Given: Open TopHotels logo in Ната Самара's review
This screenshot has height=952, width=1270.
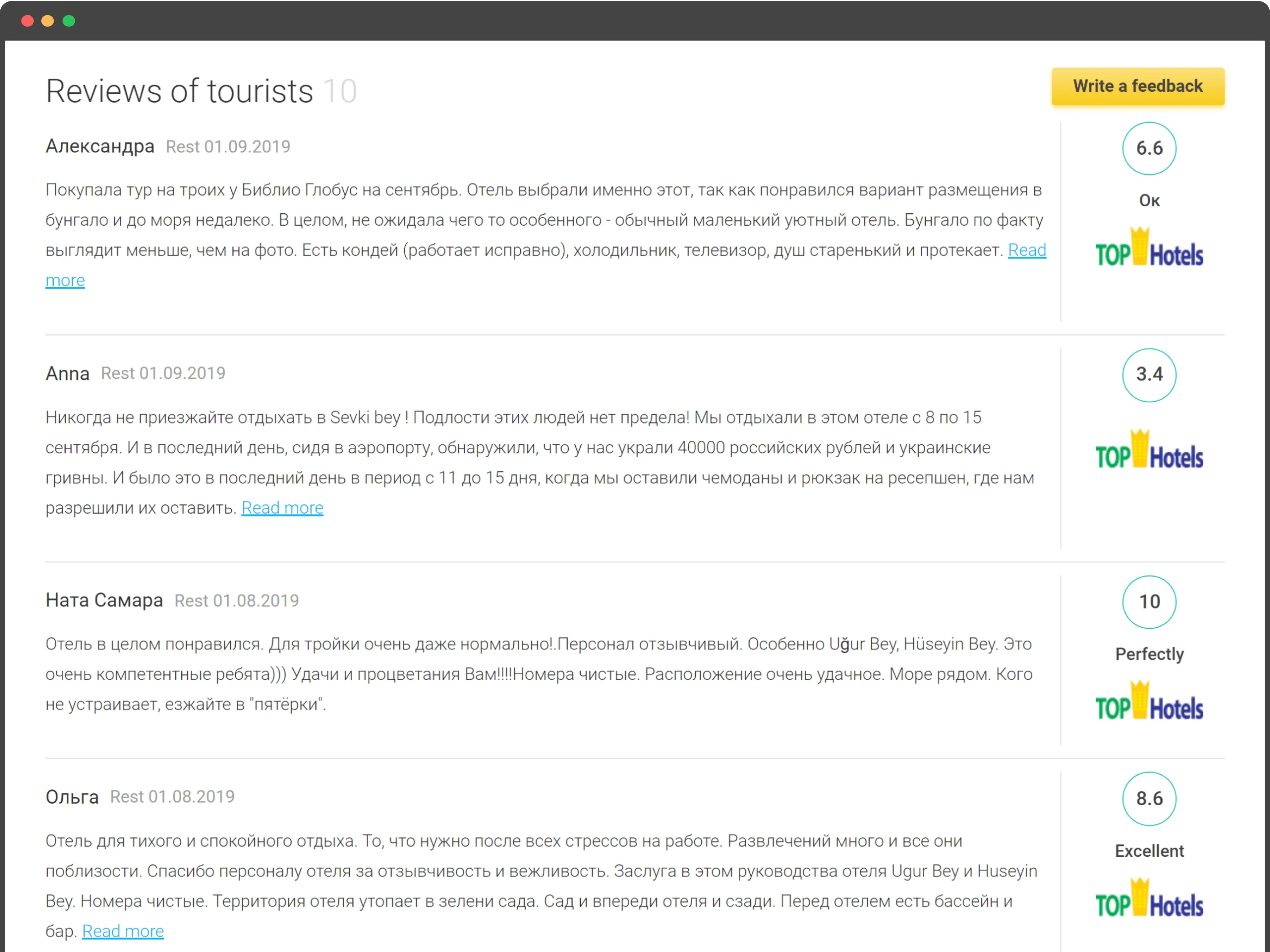Looking at the screenshot, I should point(1149,702).
